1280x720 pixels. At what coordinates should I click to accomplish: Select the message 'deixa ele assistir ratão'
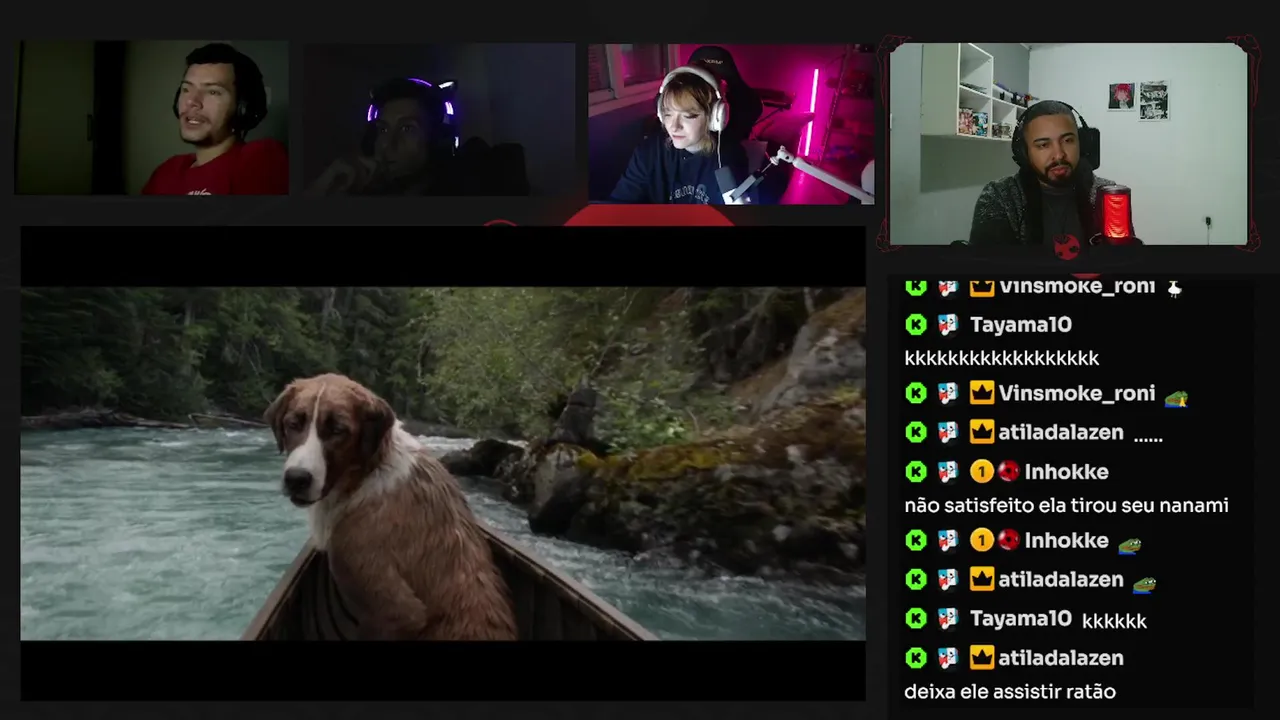click(x=1010, y=691)
